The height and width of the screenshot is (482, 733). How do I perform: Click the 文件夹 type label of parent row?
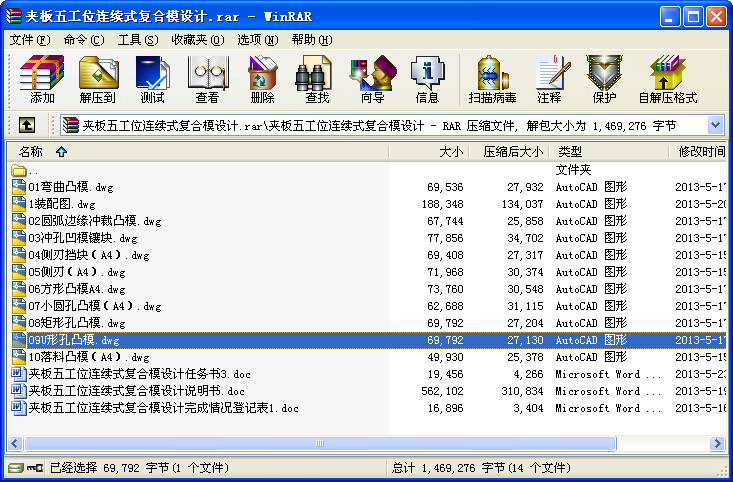tap(573, 170)
